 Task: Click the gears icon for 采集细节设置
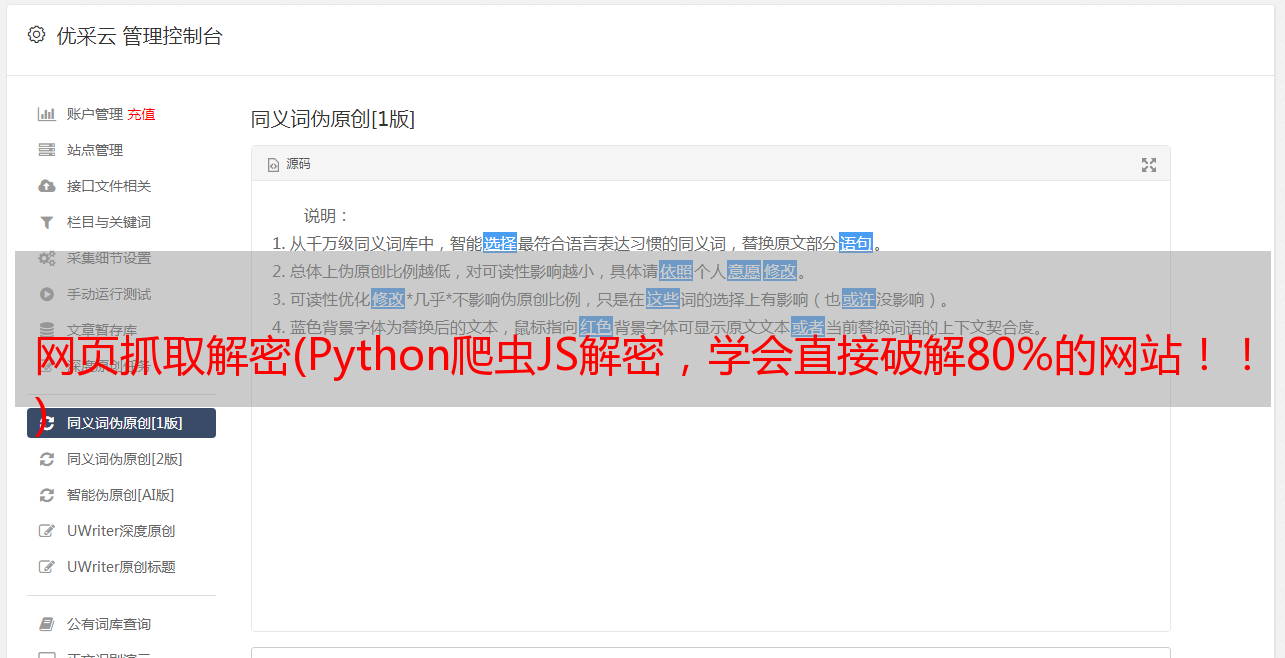click(x=46, y=258)
